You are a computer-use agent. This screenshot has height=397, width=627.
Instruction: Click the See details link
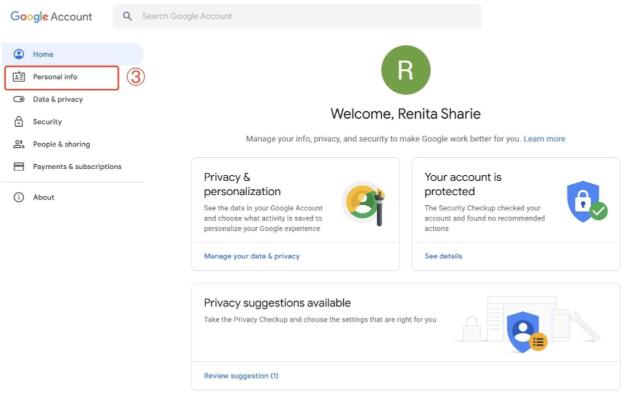pyautogui.click(x=443, y=256)
